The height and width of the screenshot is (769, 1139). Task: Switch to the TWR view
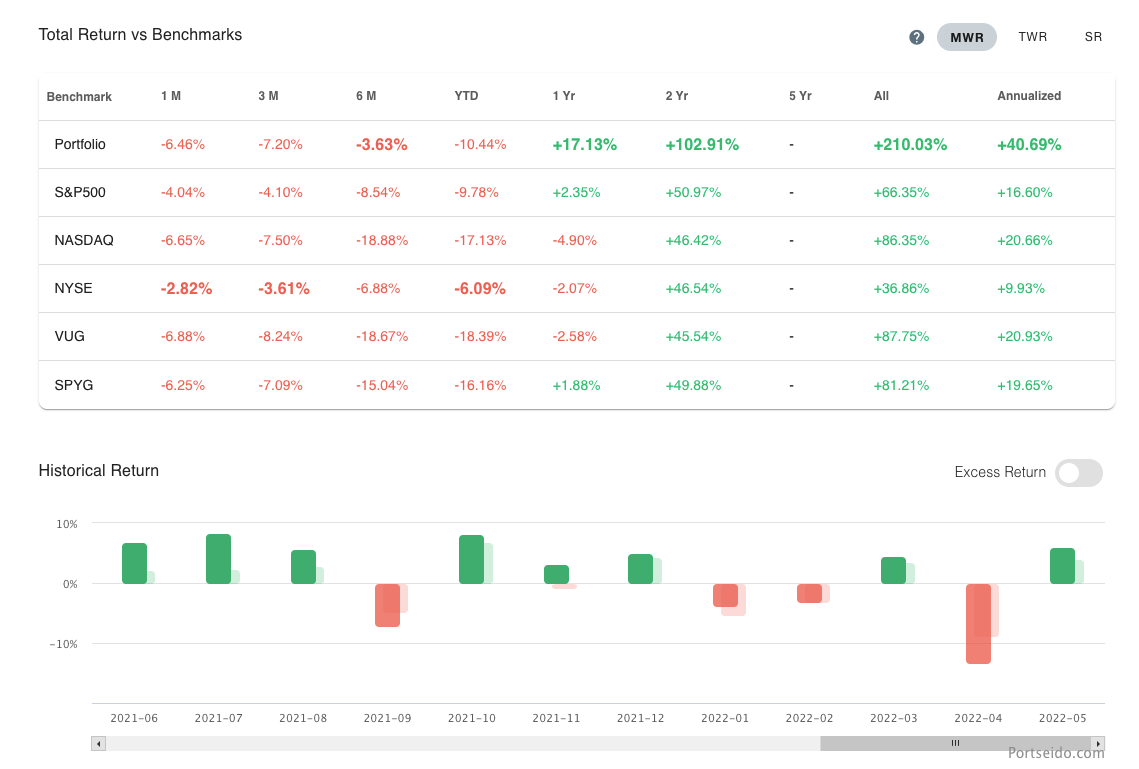(x=1032, y=37)
